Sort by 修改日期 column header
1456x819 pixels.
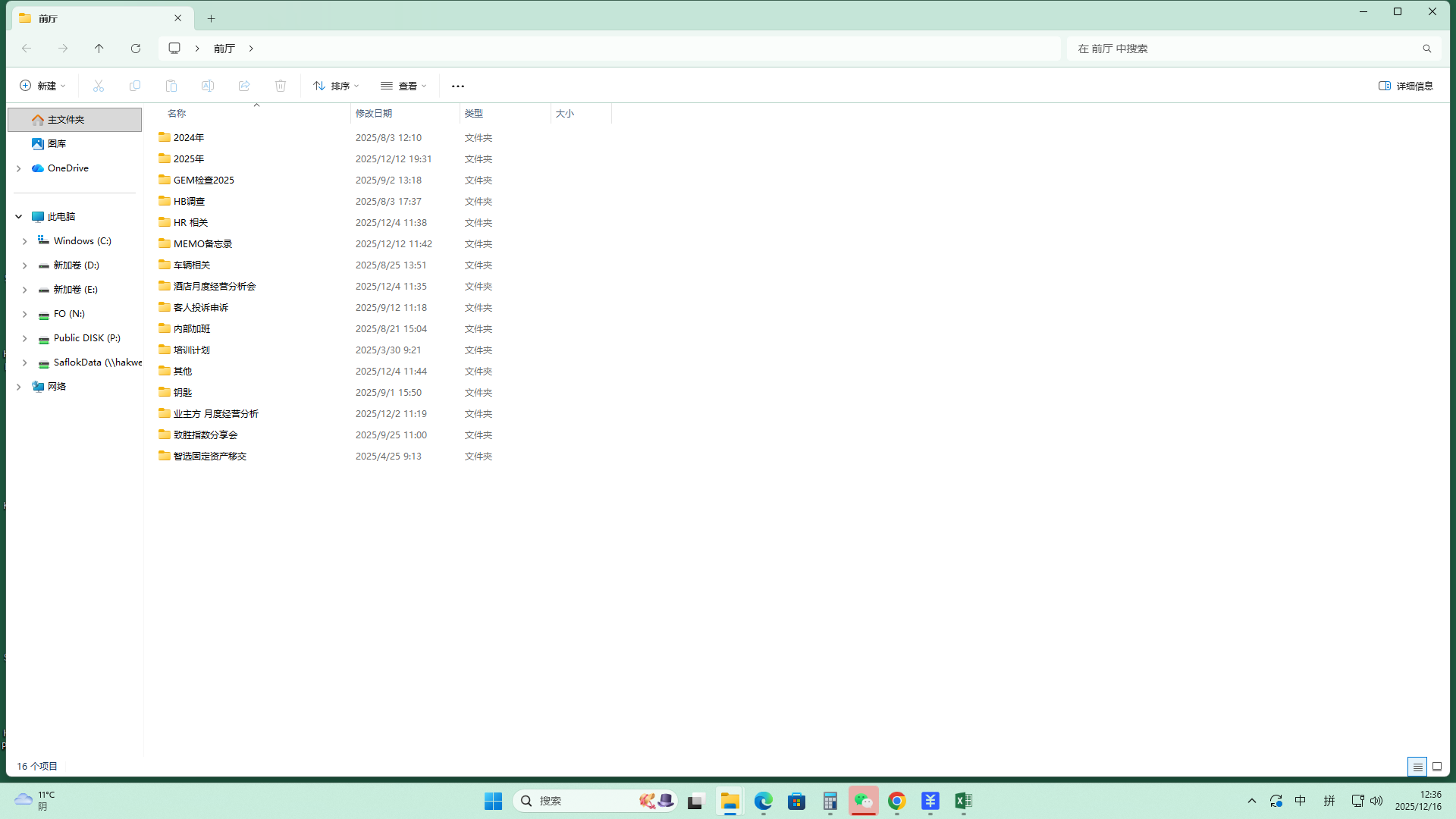pos(374,113)
